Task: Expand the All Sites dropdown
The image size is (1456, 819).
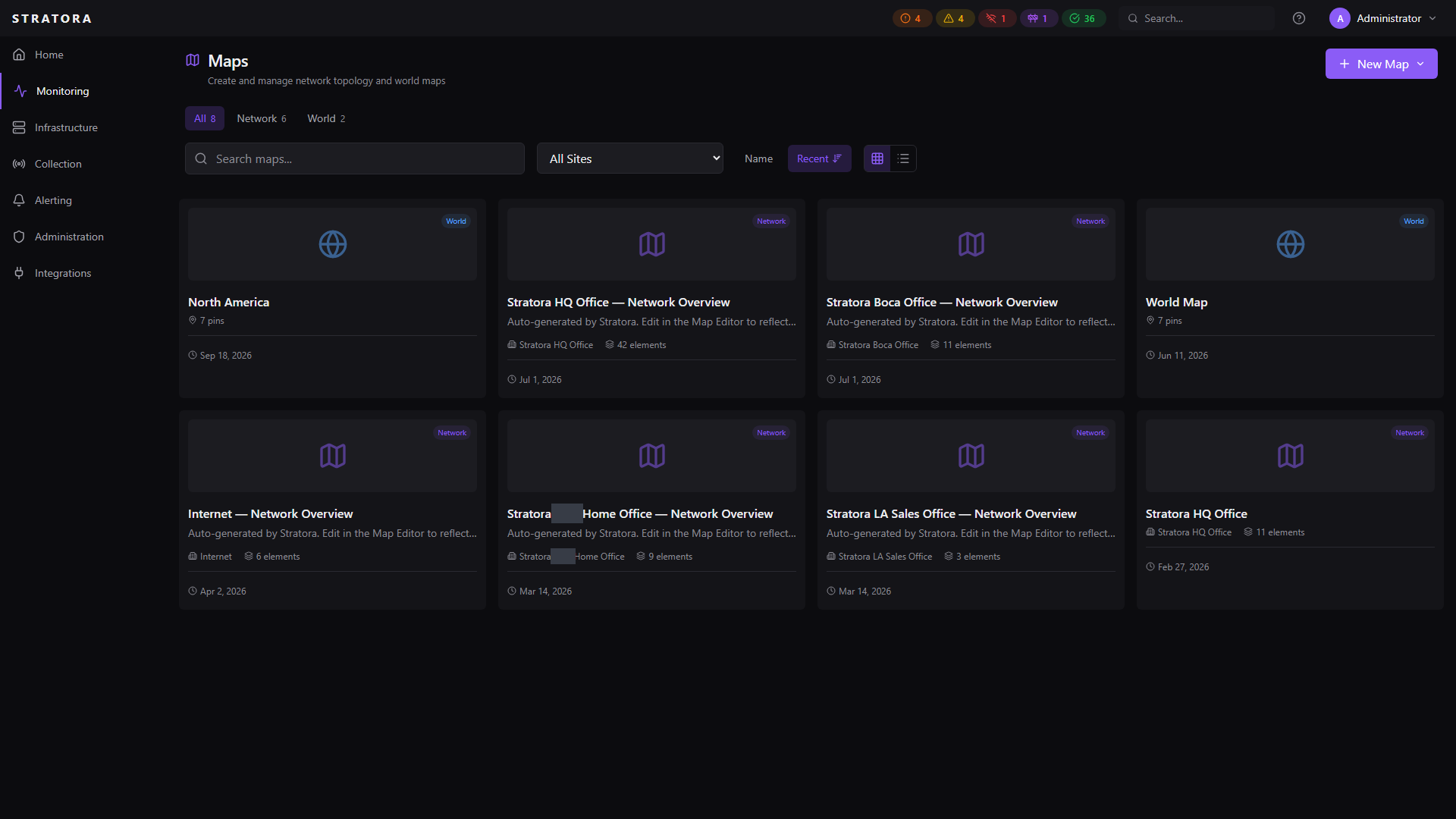Action: click(x=630, y=158)
